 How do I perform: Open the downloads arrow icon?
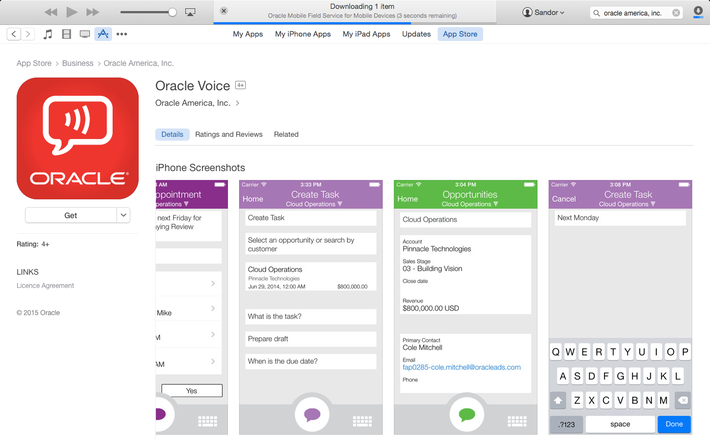click(698, 12)
